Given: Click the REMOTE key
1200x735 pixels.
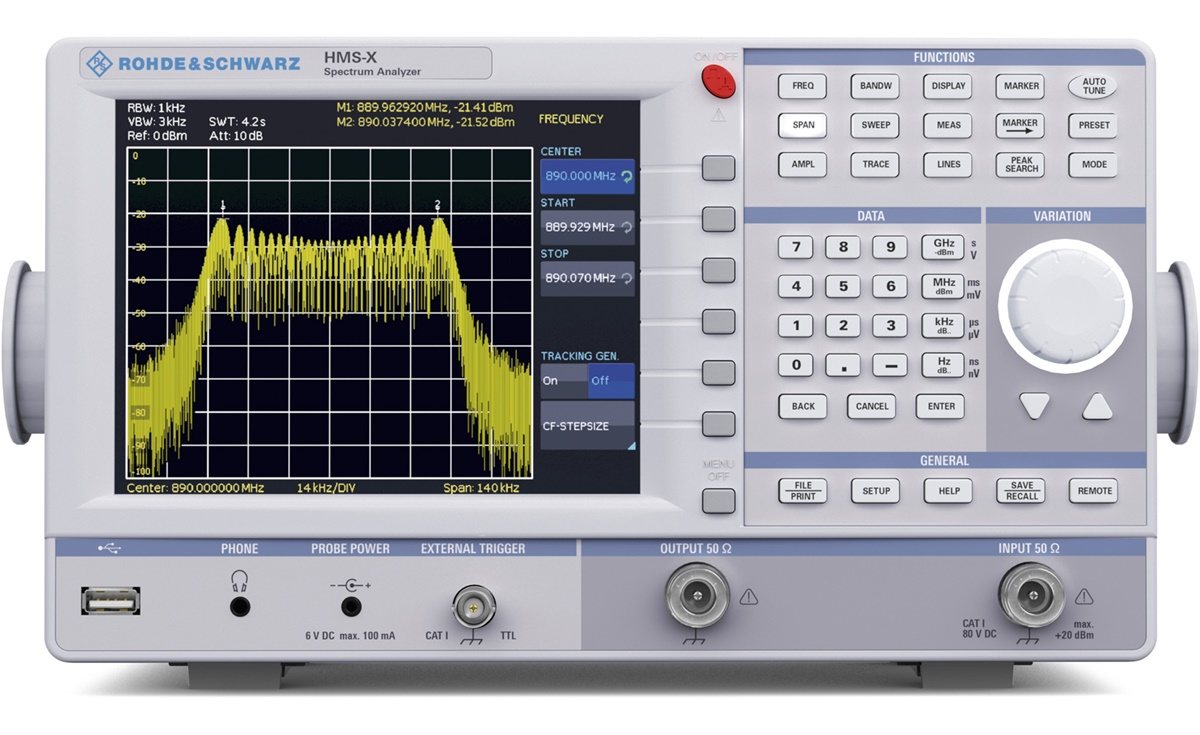Looking at the screenshot, I should [1094, 491].
